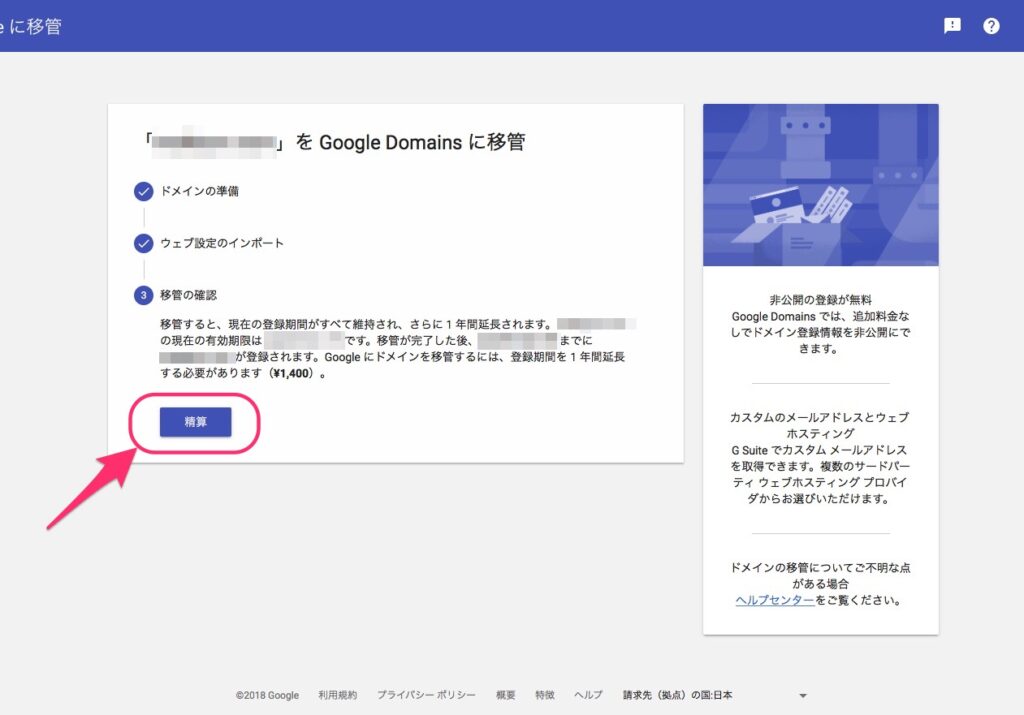Open the 利用規約 footer link
The image size is (1024, 715).
tap(338, 695)
